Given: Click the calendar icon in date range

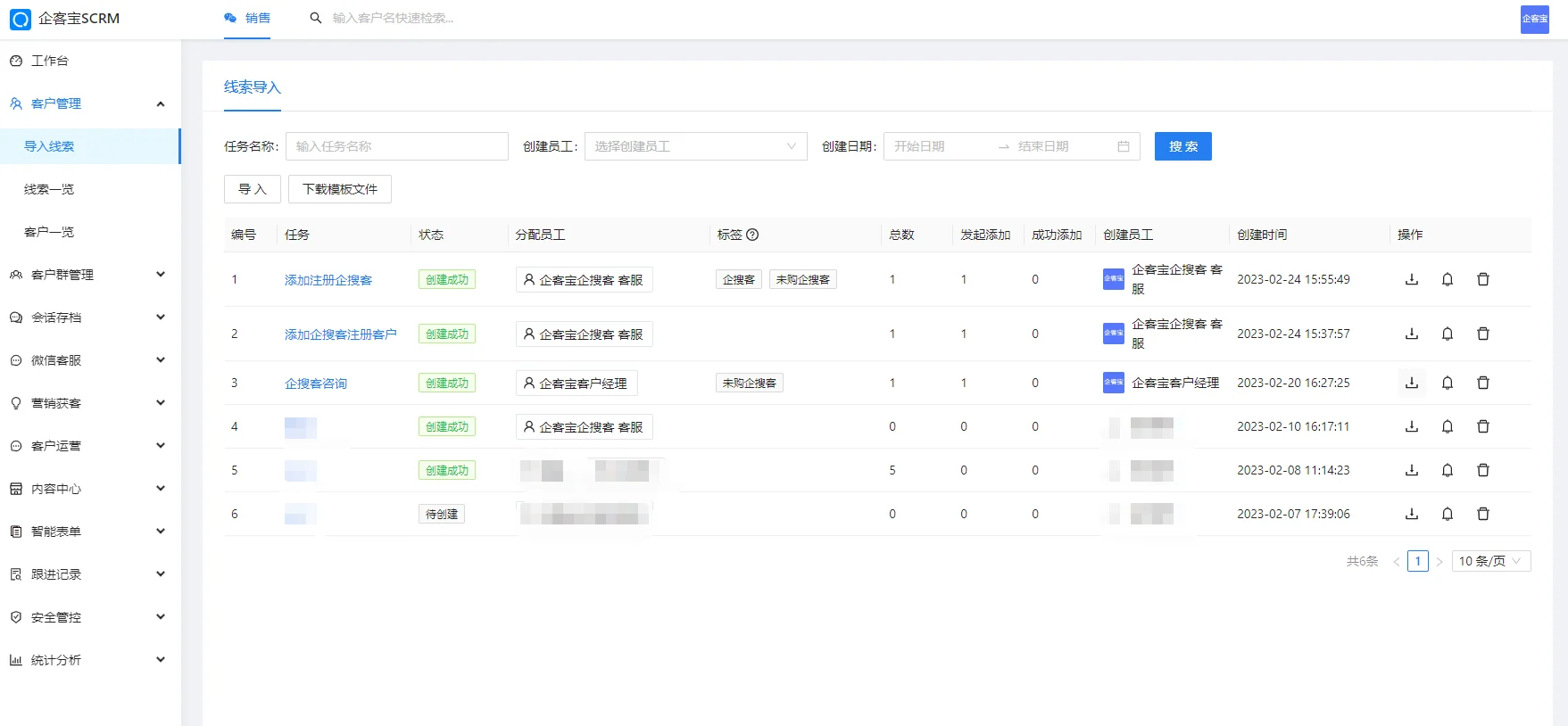Looking at the screenshot, I should point(1124,146).
